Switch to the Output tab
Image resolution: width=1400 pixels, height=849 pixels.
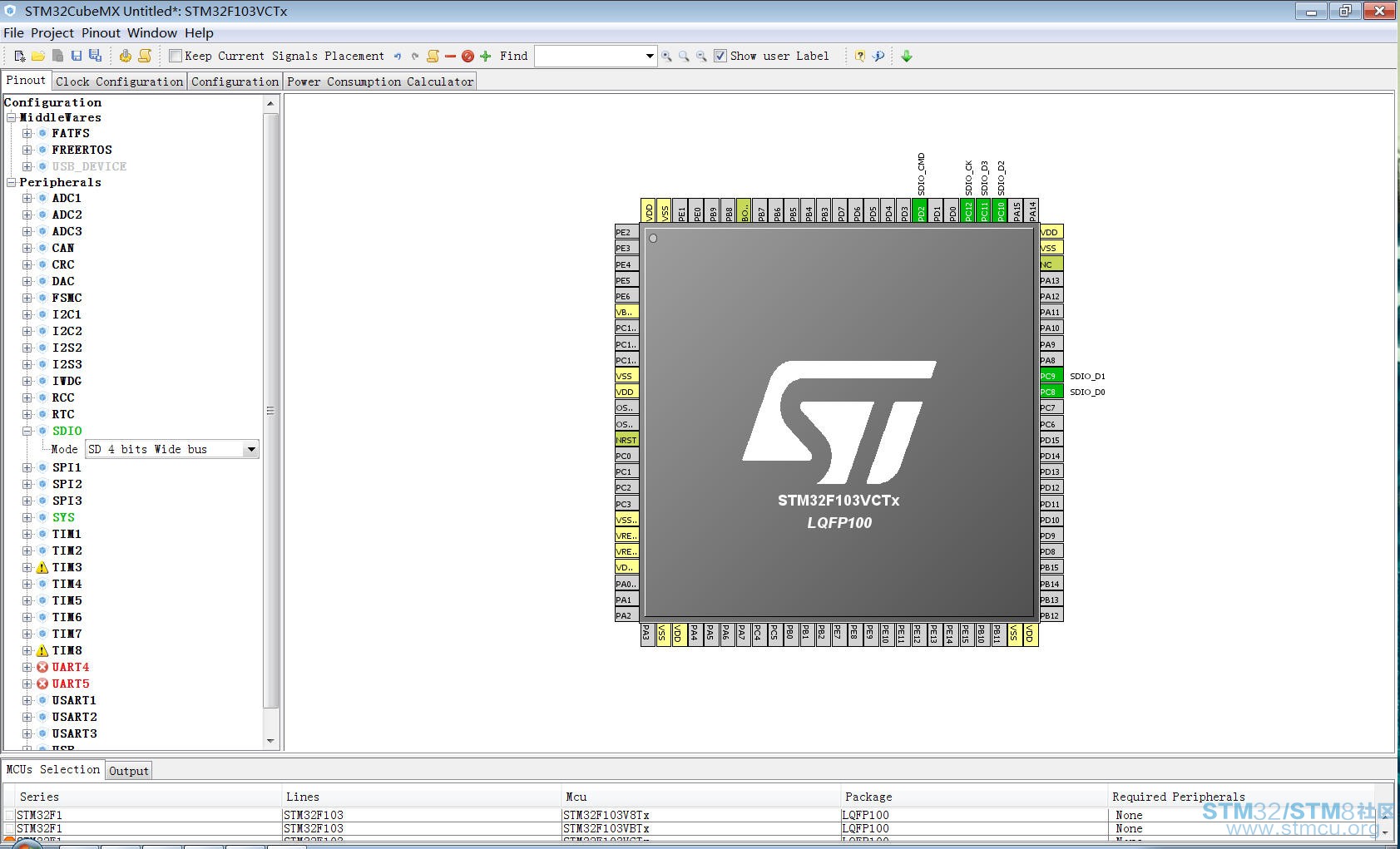[129, 771]
